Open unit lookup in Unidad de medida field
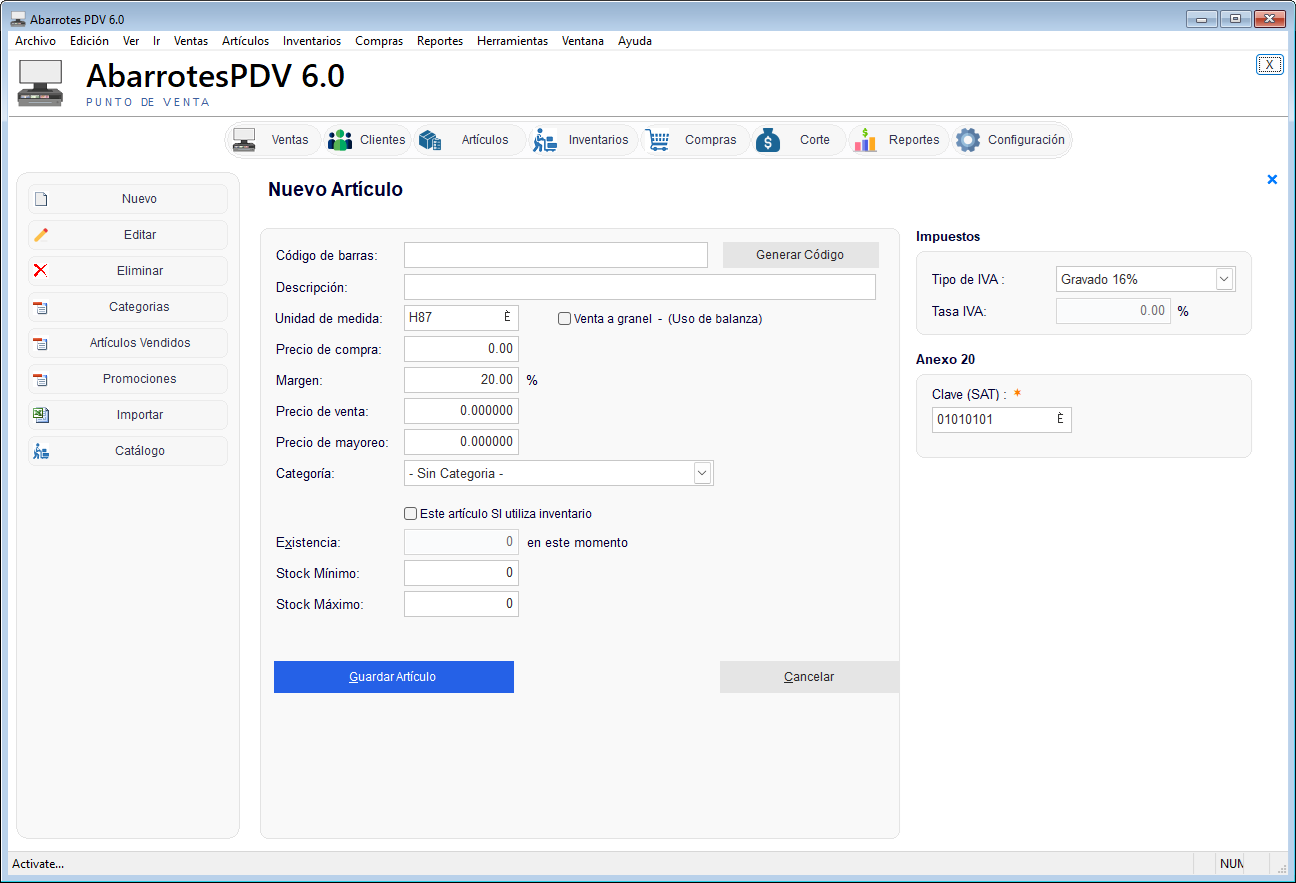1296x883 pixels. (507, 318)
